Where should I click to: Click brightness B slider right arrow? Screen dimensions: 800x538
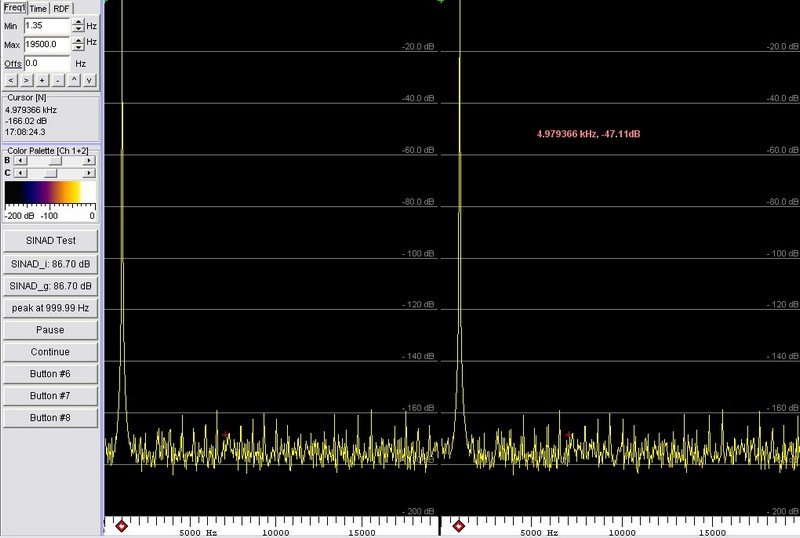click(x=89, y=160)
